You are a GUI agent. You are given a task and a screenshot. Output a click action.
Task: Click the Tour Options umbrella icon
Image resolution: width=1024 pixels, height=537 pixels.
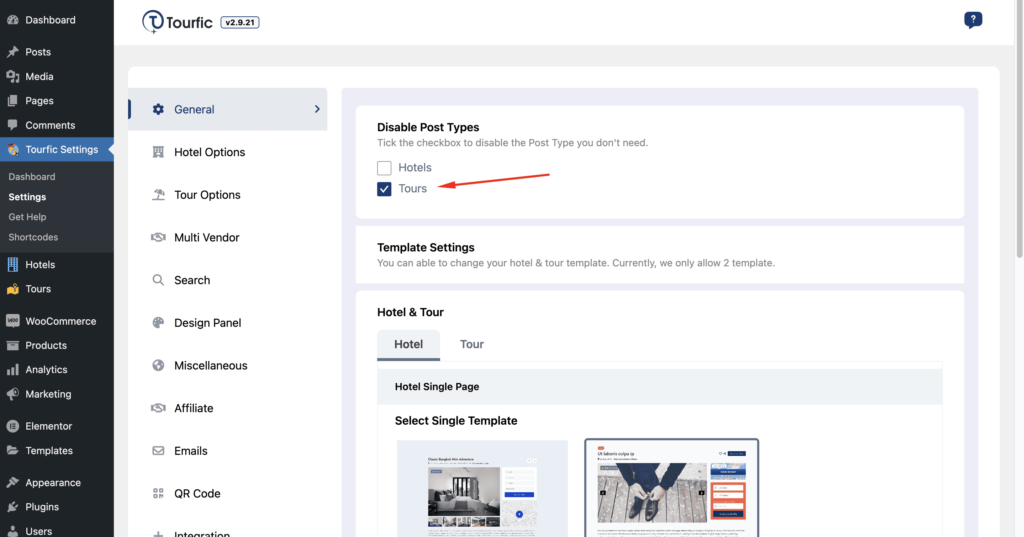coord(158,195)
